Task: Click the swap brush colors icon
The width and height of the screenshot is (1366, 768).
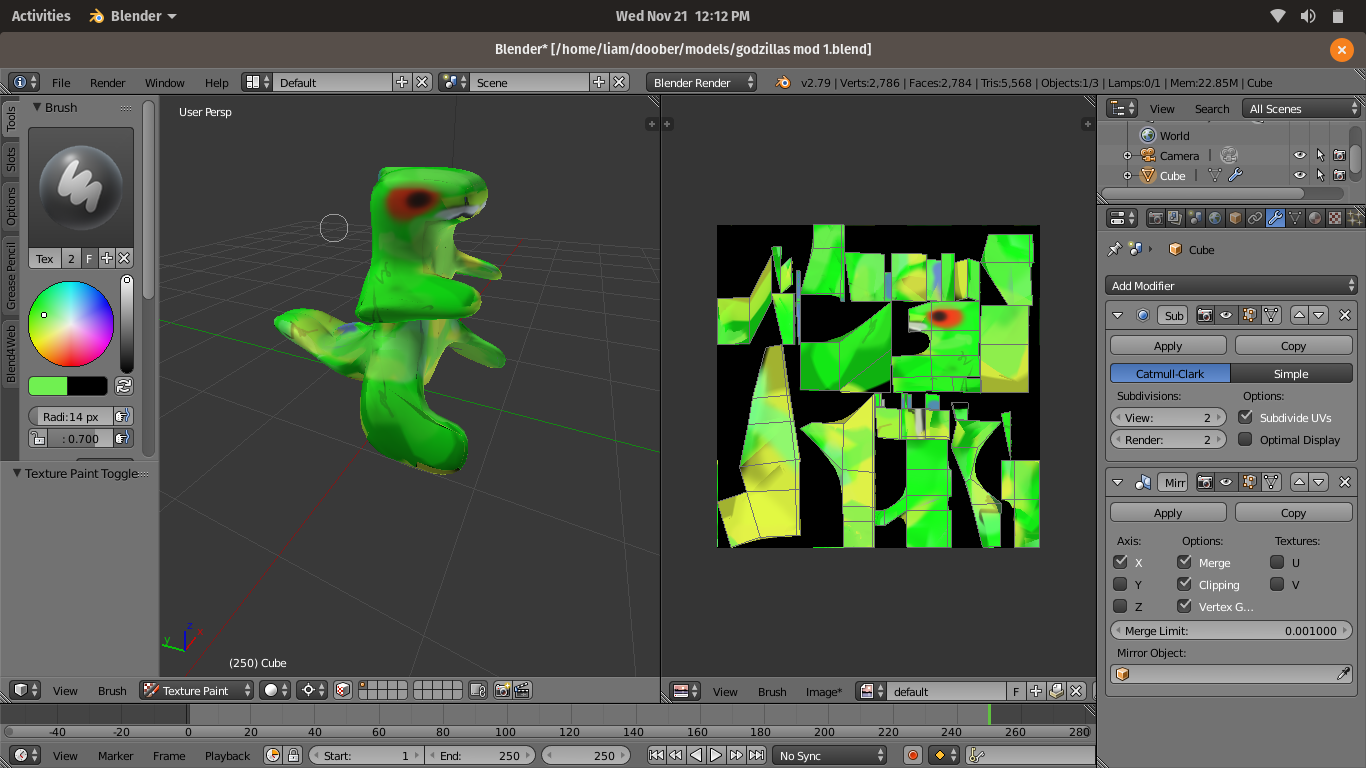Action: pos(124,386)
